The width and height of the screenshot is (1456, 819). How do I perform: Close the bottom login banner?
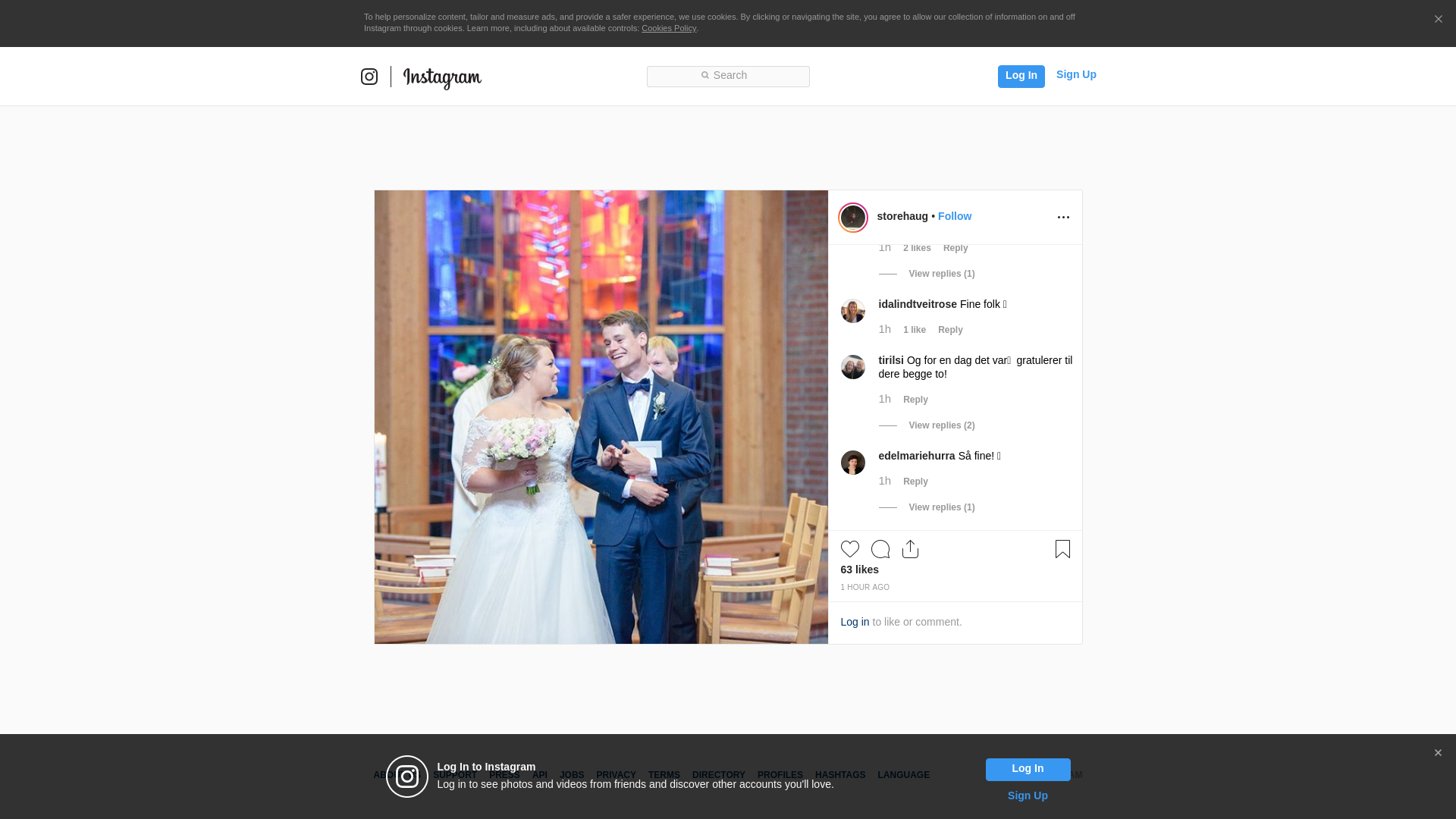tap(1438, 753)
